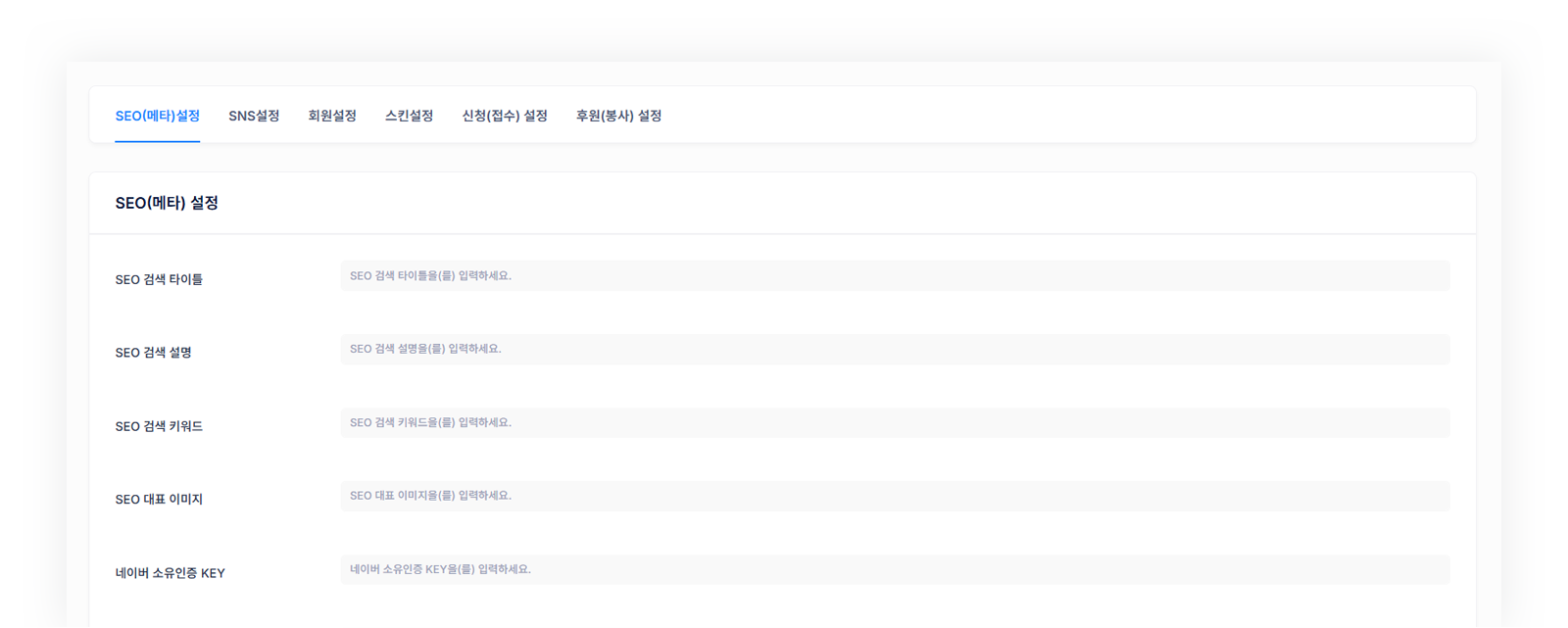The height and width of the screenshot is (628, 1568).
Task: Click the divider line under the section heading
Action: coord(782,234)
